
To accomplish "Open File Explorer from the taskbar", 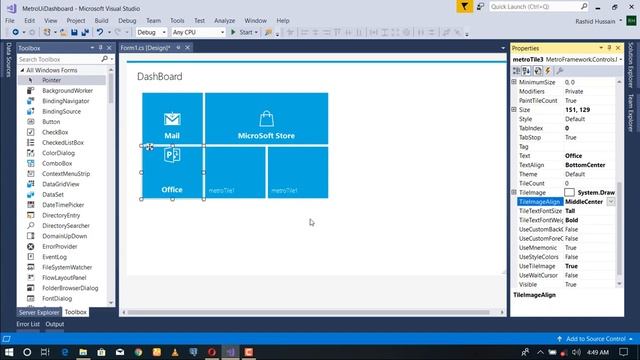I will coord(83,352).
